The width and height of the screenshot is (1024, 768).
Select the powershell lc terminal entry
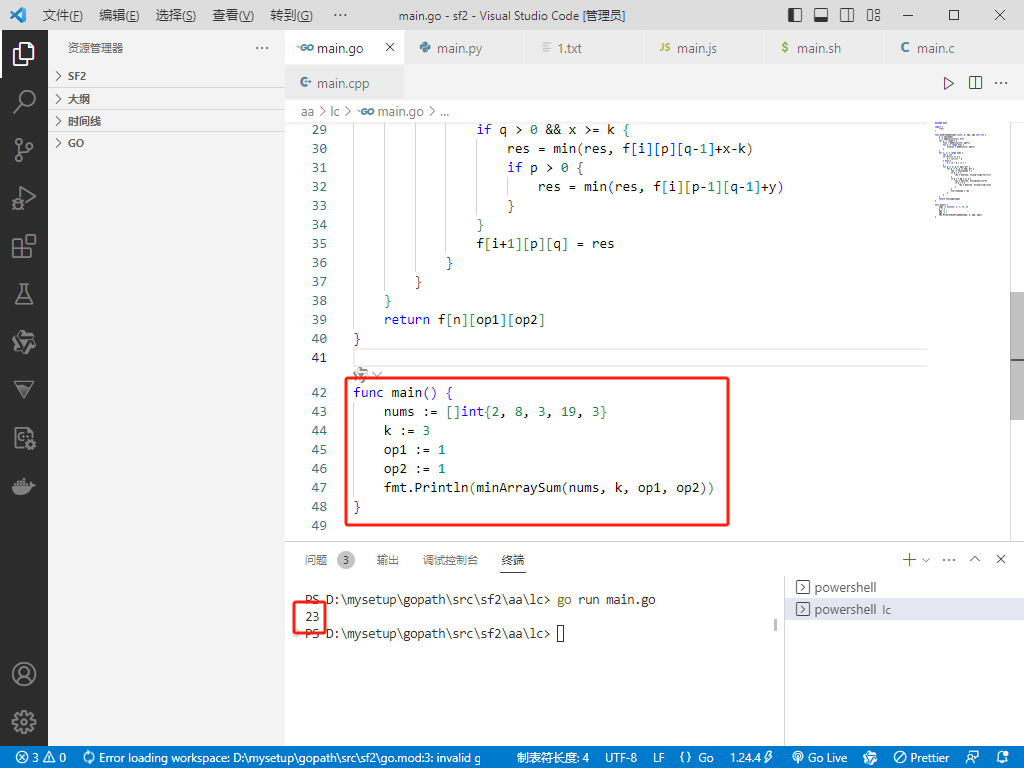(904, 609)
